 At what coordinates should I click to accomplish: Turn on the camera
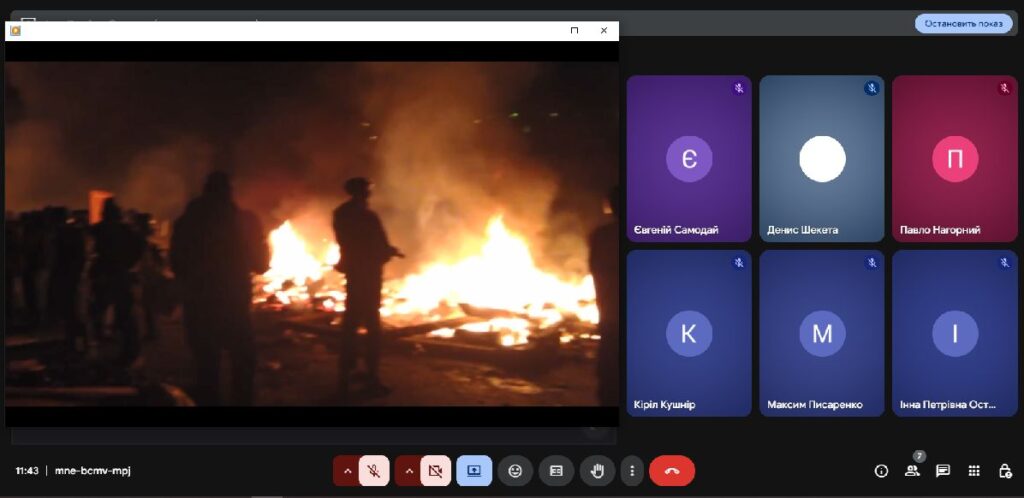click(435, 470)
